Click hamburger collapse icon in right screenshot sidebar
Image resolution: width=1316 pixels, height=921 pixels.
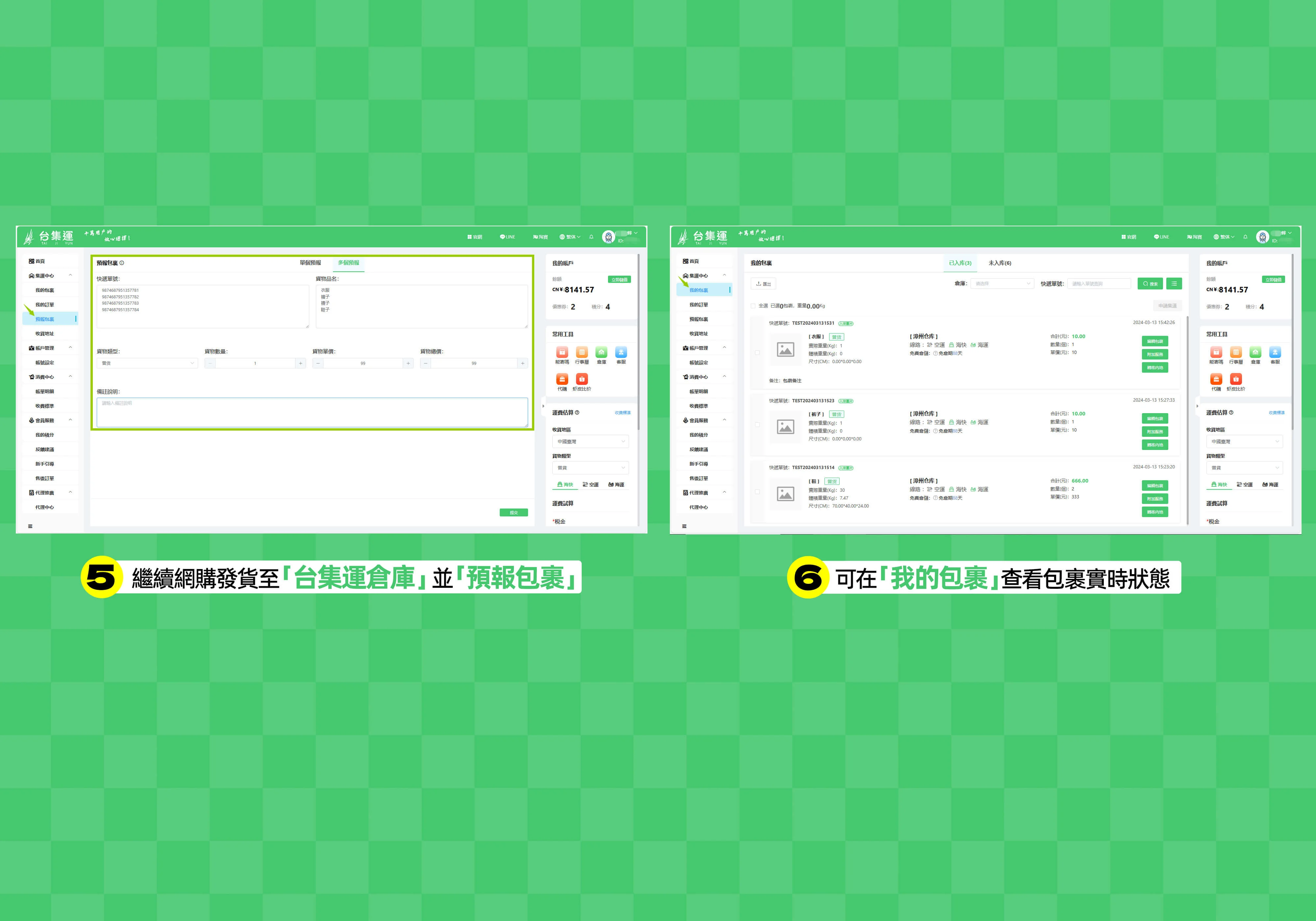684,526
